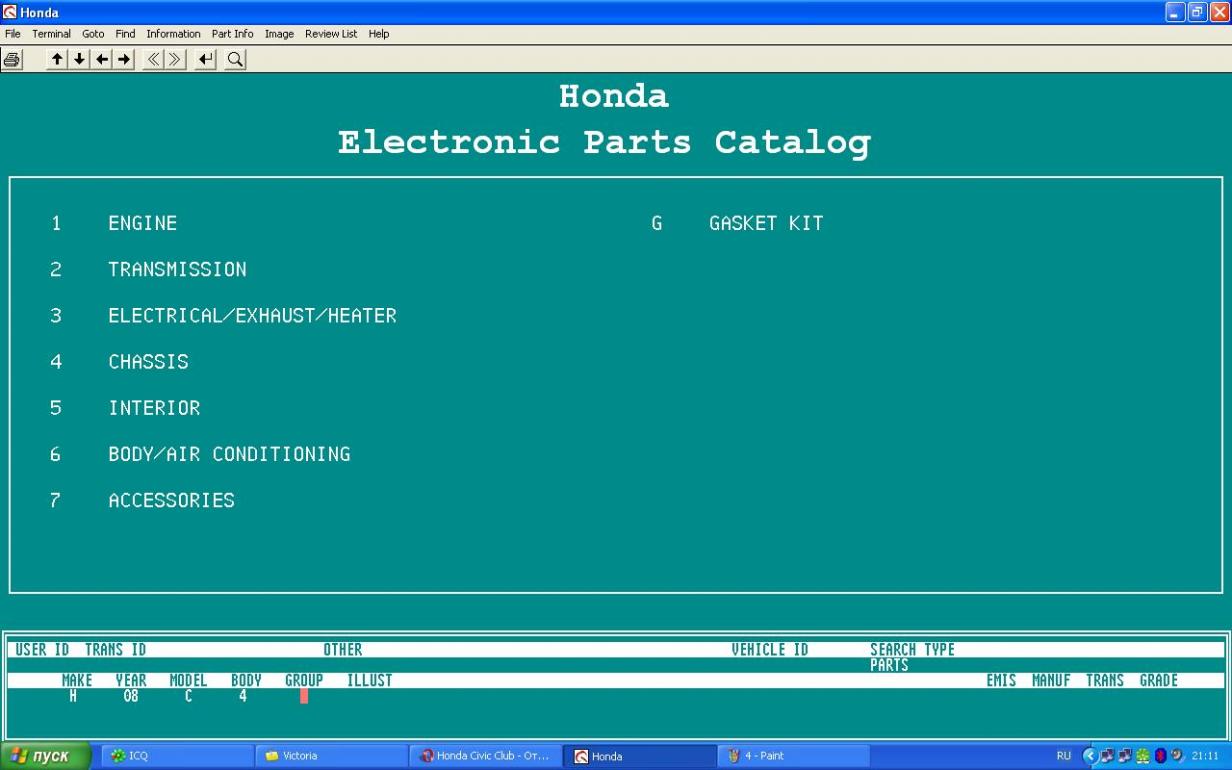This screenshot has height=770, width=1232.
Task: Open the Terminal menu
Action: pyautogui.click(x=51, y=34)
